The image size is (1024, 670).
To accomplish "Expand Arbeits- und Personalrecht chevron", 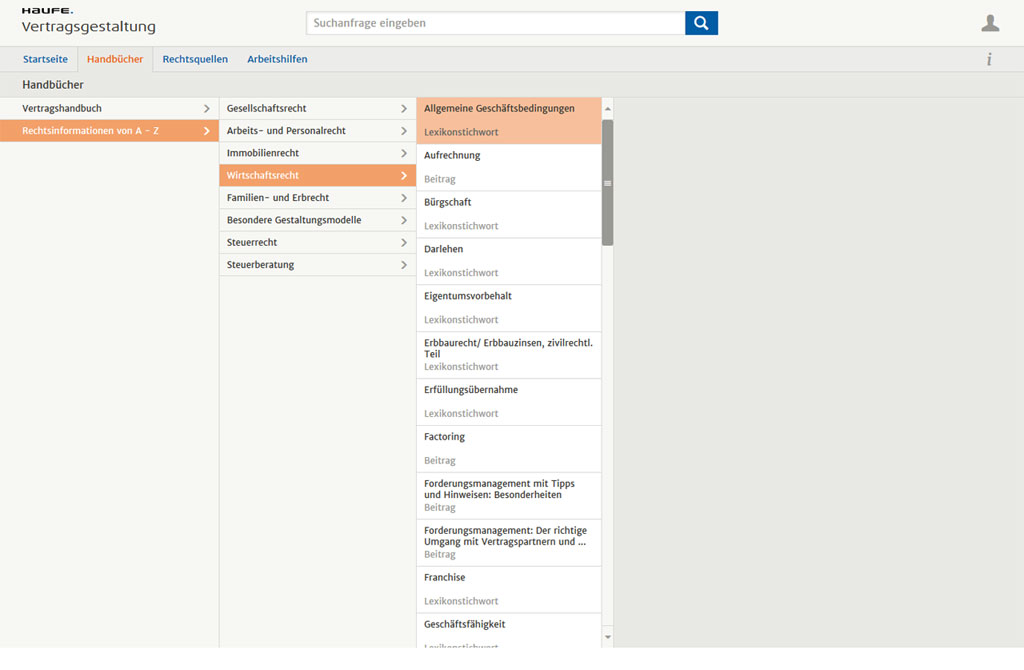I will (x=404, y=131).
